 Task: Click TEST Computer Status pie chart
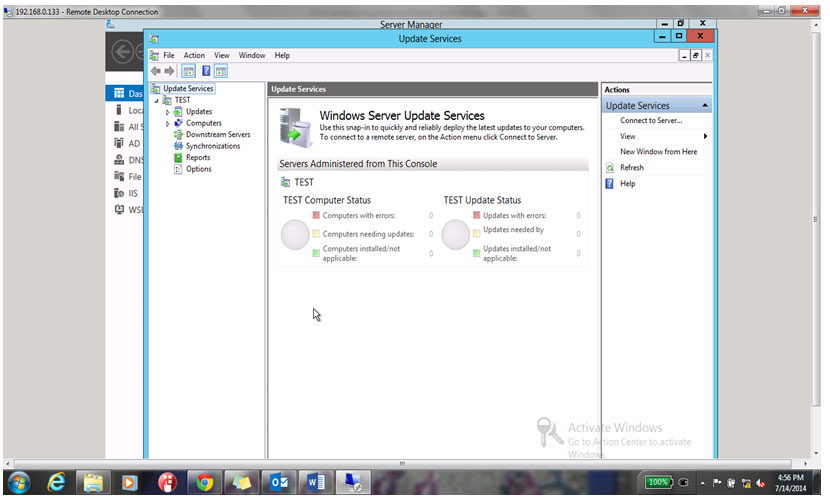click(x=295, y=235)
